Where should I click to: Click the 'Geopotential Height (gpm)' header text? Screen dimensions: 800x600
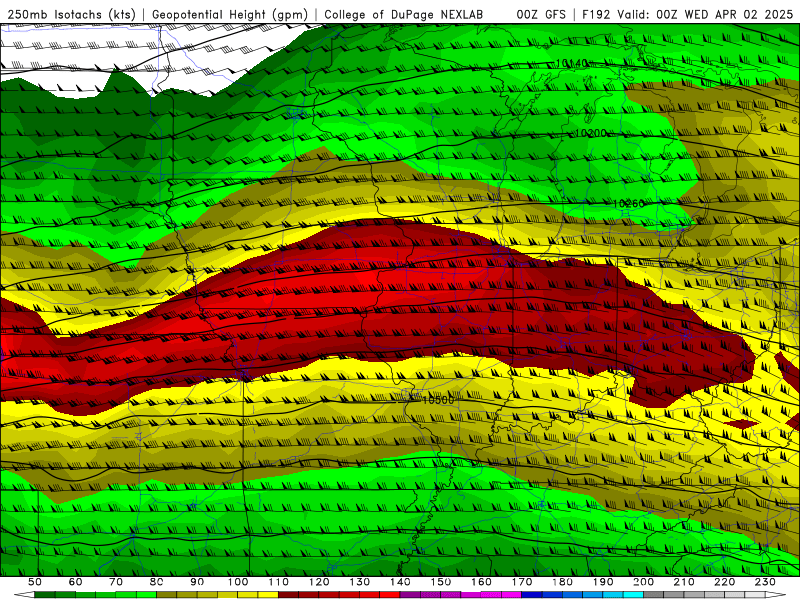[230, 15]
